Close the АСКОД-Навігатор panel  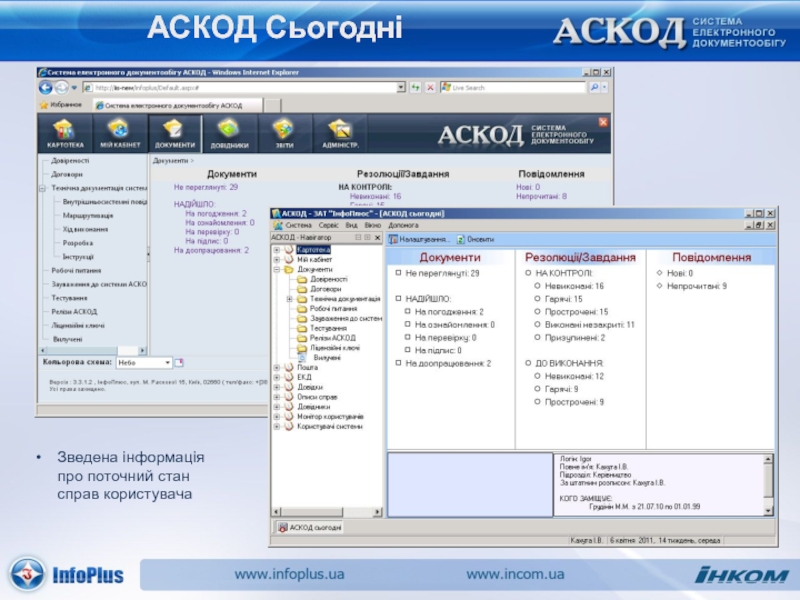click(378, 238)
